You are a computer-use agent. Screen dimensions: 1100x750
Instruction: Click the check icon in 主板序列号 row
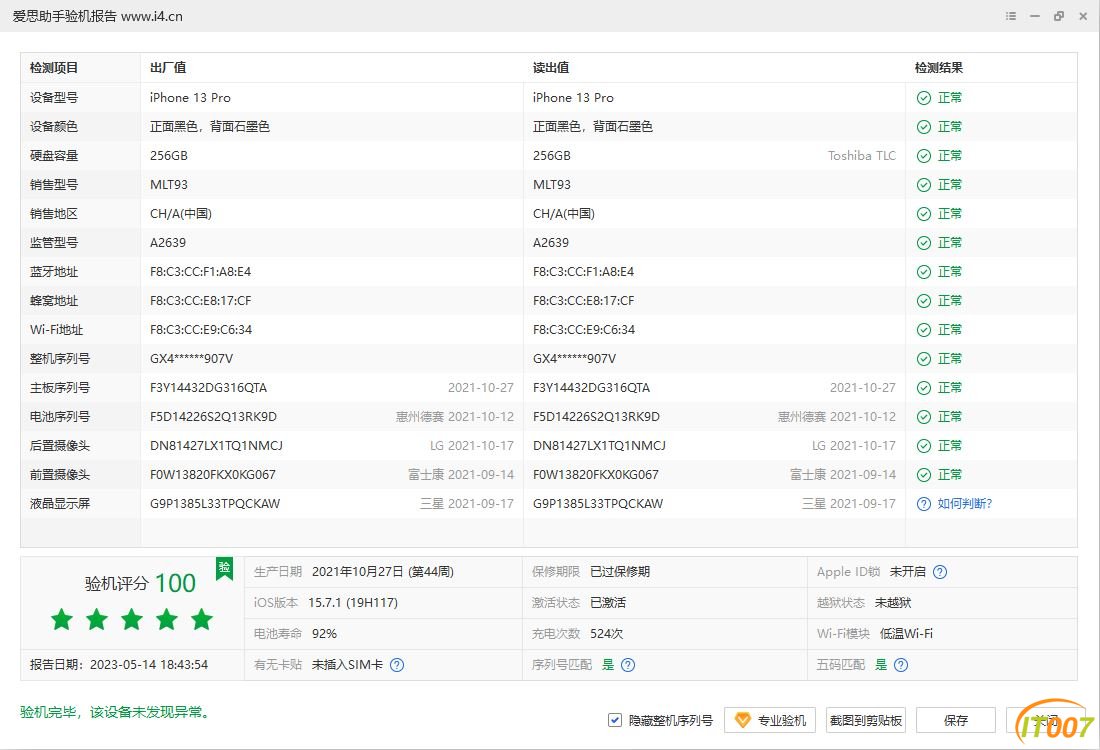pos(924,388)
